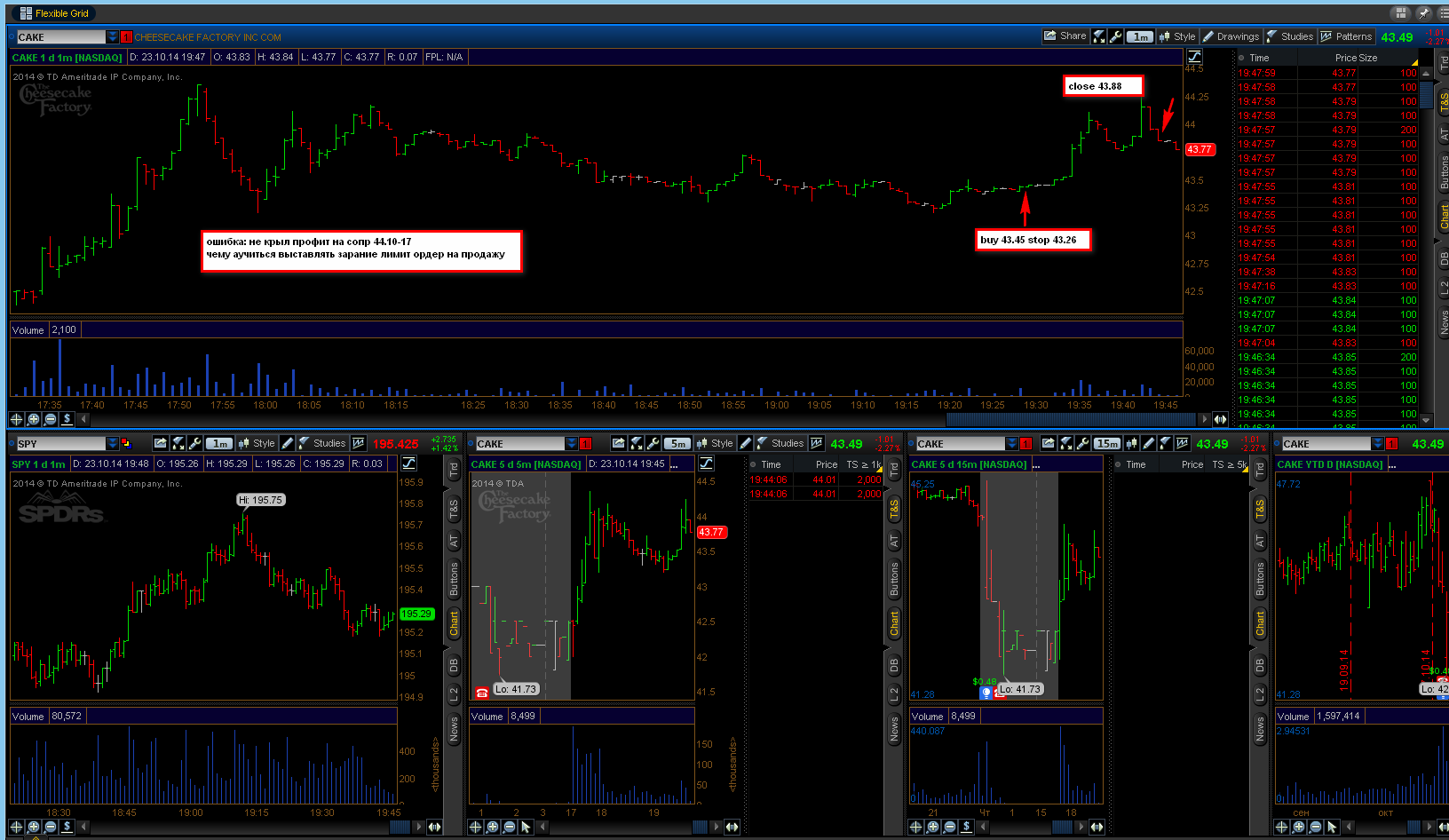Expand the symbol dropdown next to main CAKE field
Screen dimensions: 1449x840
click(x=113, y=36)
